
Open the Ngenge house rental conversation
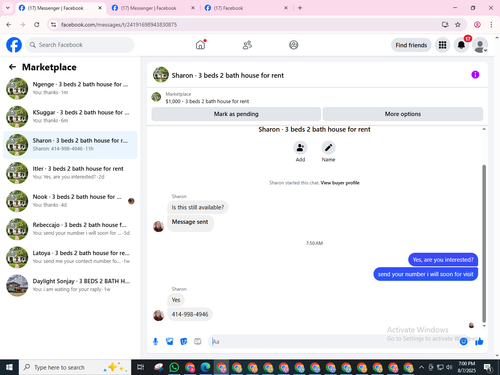pos(70,89)
